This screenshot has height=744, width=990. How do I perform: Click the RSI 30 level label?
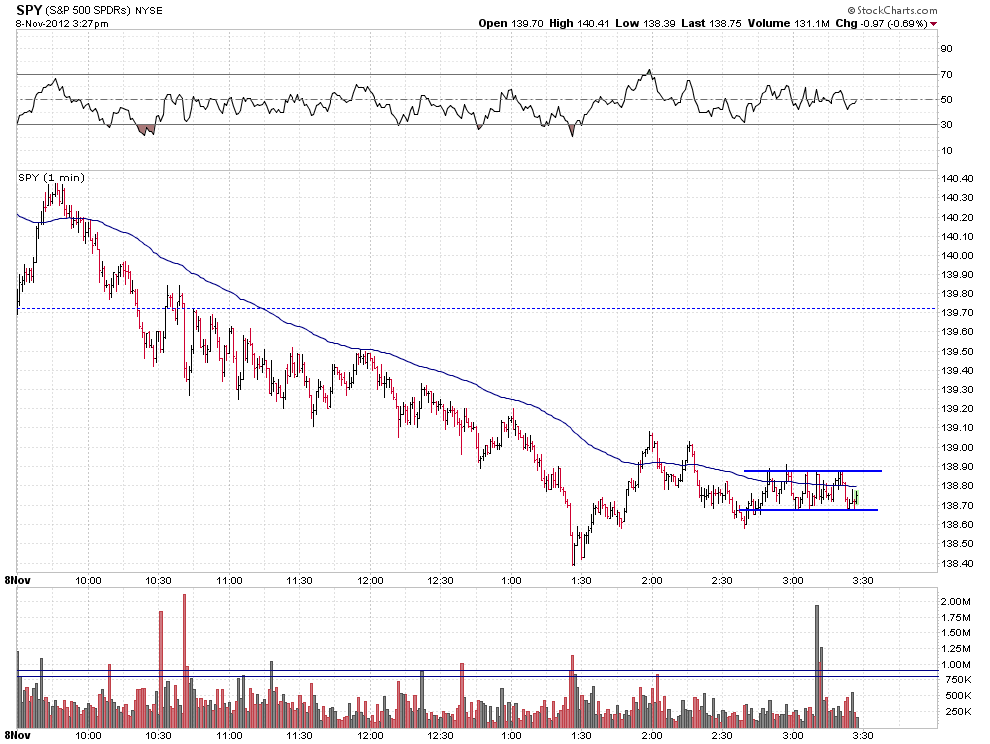(x=946, y=124)
